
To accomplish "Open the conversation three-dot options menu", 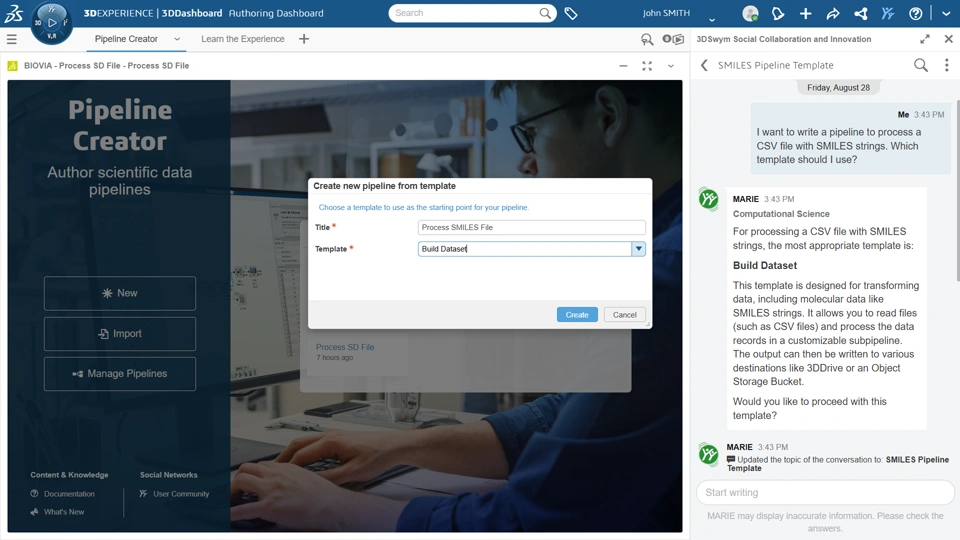I will tap(947, 65).
